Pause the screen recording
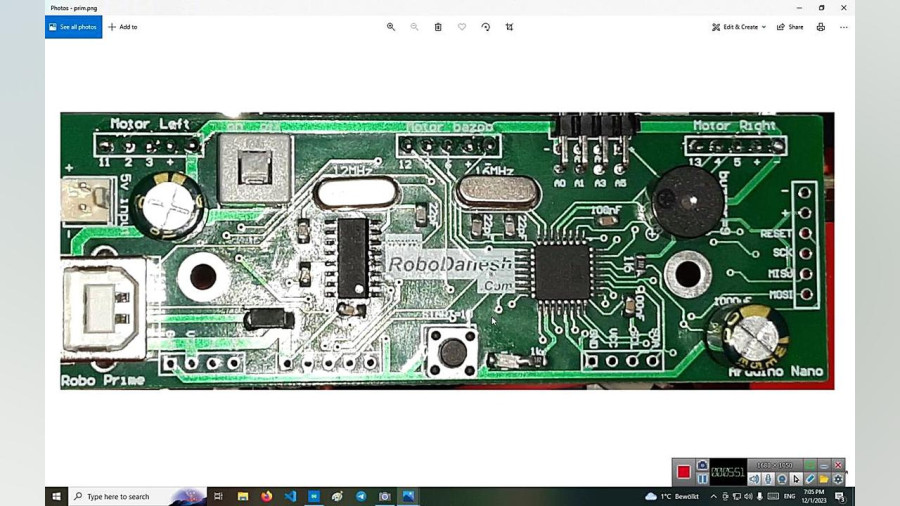 pos(702,478)
